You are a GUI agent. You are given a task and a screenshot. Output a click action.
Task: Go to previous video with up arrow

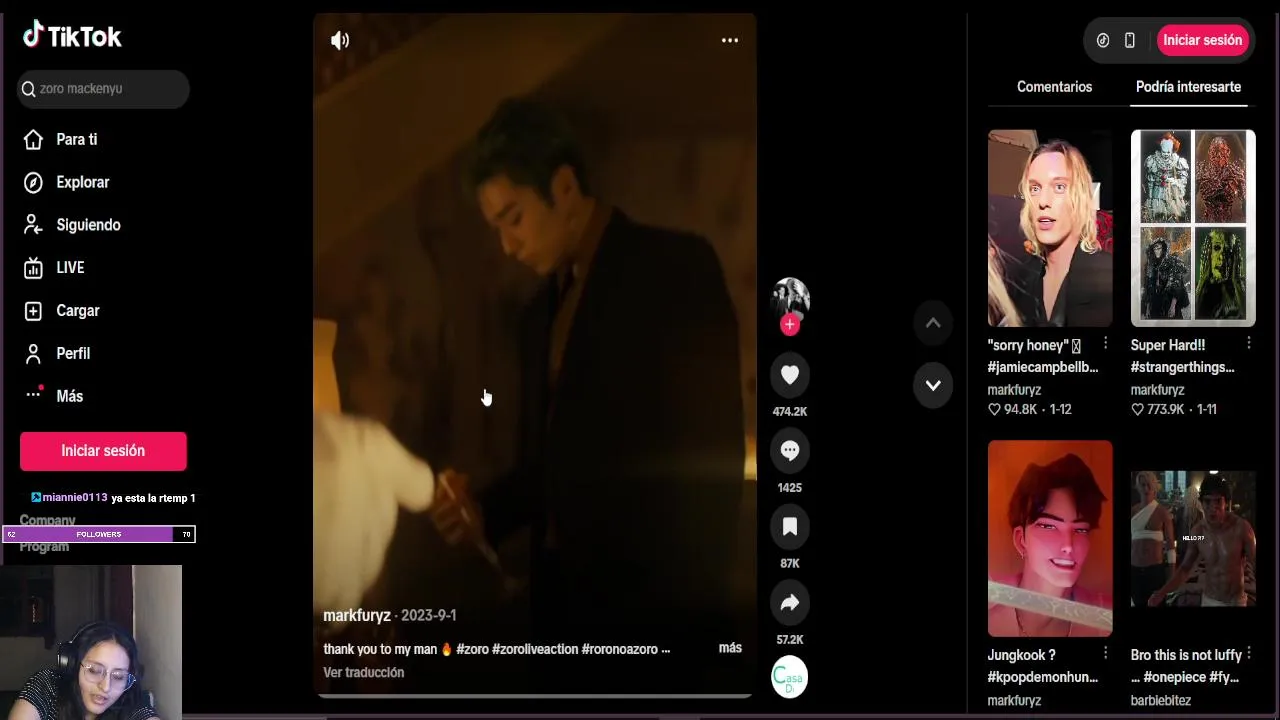(933, 322)
